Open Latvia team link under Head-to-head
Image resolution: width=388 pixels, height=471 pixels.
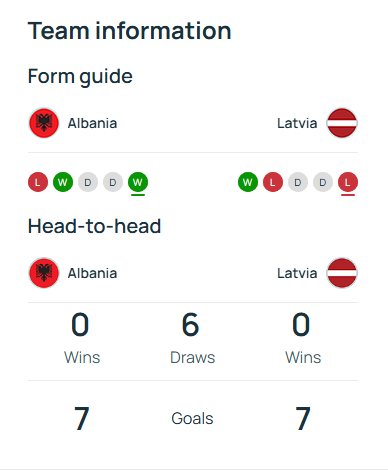point(297,273)
